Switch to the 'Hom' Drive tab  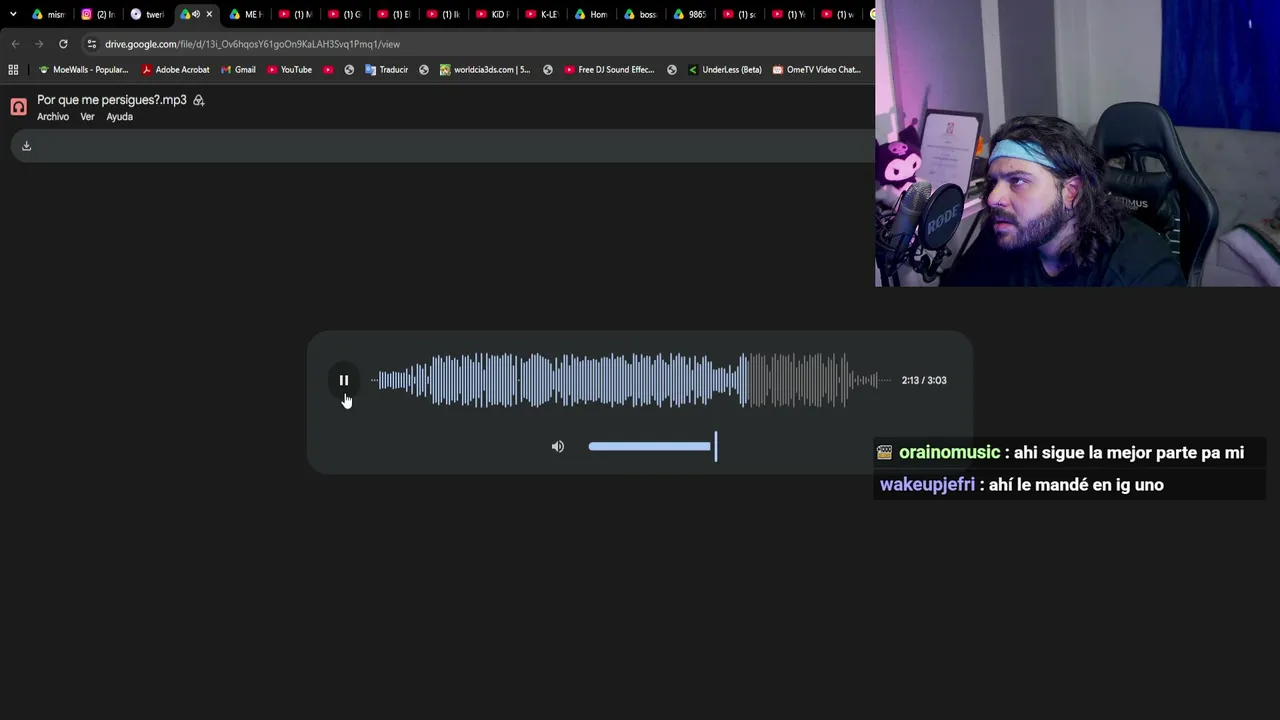[x=590, y=14]
